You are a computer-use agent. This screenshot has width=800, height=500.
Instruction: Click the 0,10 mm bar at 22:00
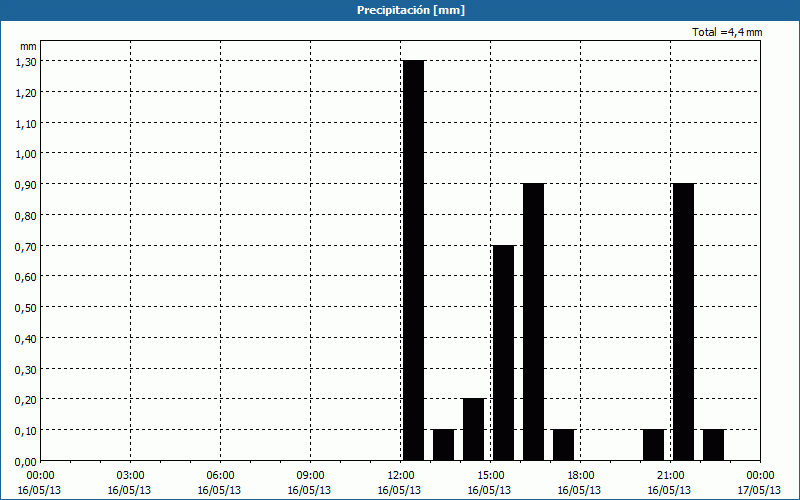point(713,445)
